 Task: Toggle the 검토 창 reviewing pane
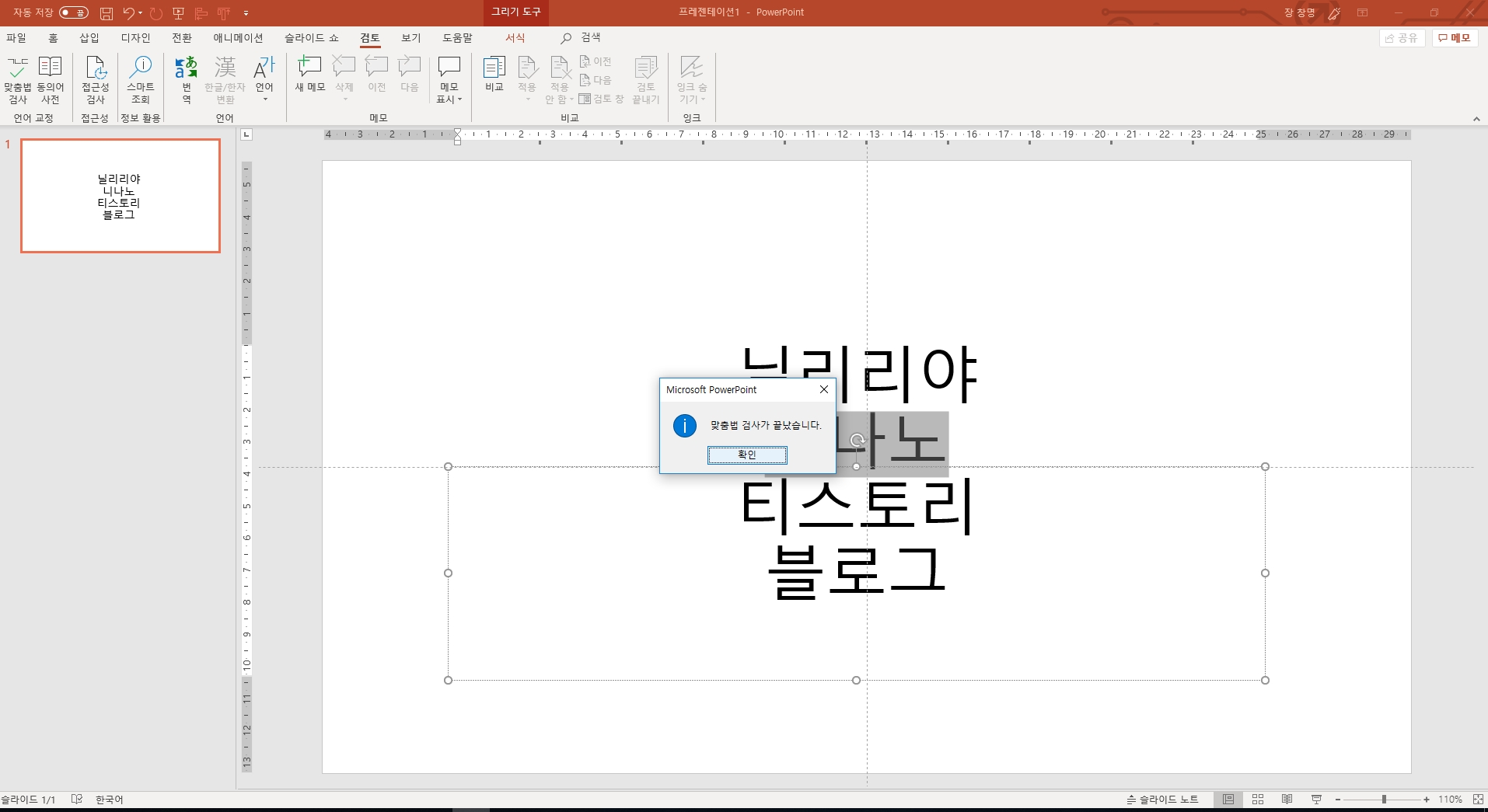pos(601,99)
